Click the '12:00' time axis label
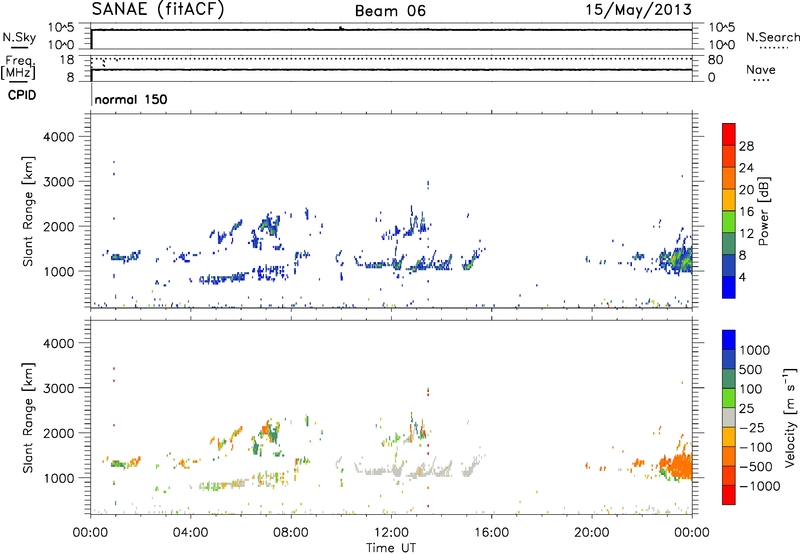The width and height of the screenshot is (800, 554). coord(391,533)
